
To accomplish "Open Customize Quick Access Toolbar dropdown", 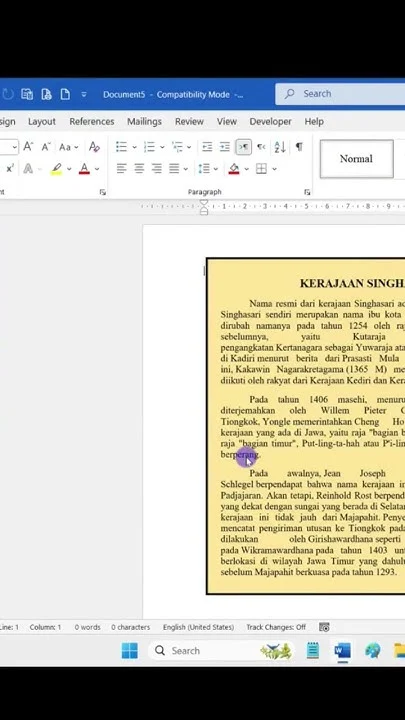I will point(84,95).
